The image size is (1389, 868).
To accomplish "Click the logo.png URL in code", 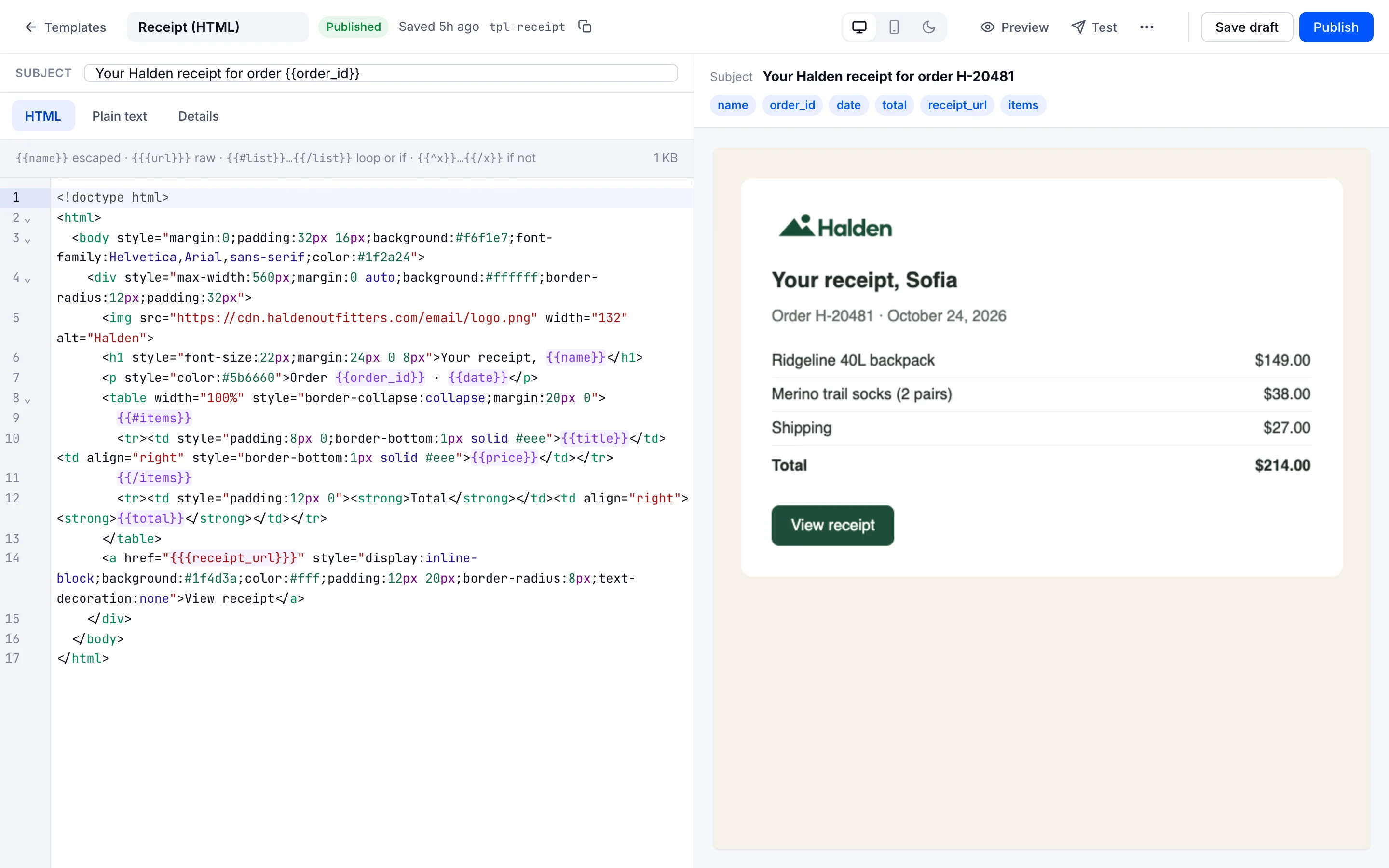I will [x=354, y=318].
